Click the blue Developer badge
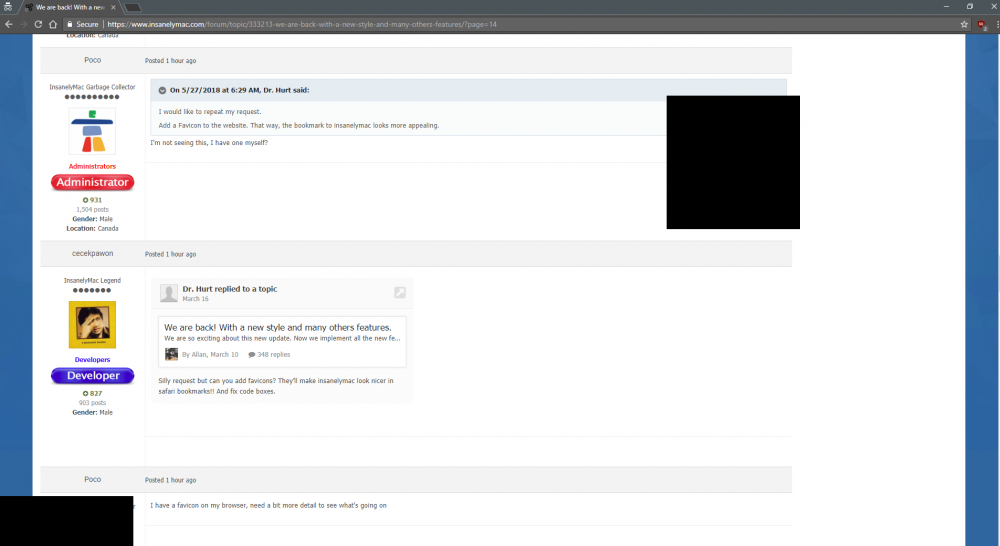The image size is (1000, 546). coord(92,376)
